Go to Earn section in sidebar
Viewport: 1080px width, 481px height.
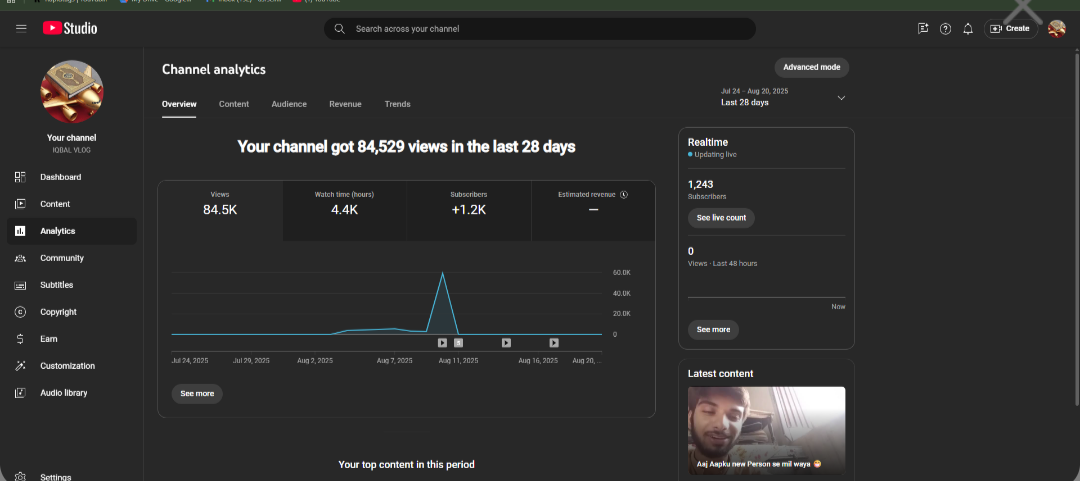tap(48, 339)
